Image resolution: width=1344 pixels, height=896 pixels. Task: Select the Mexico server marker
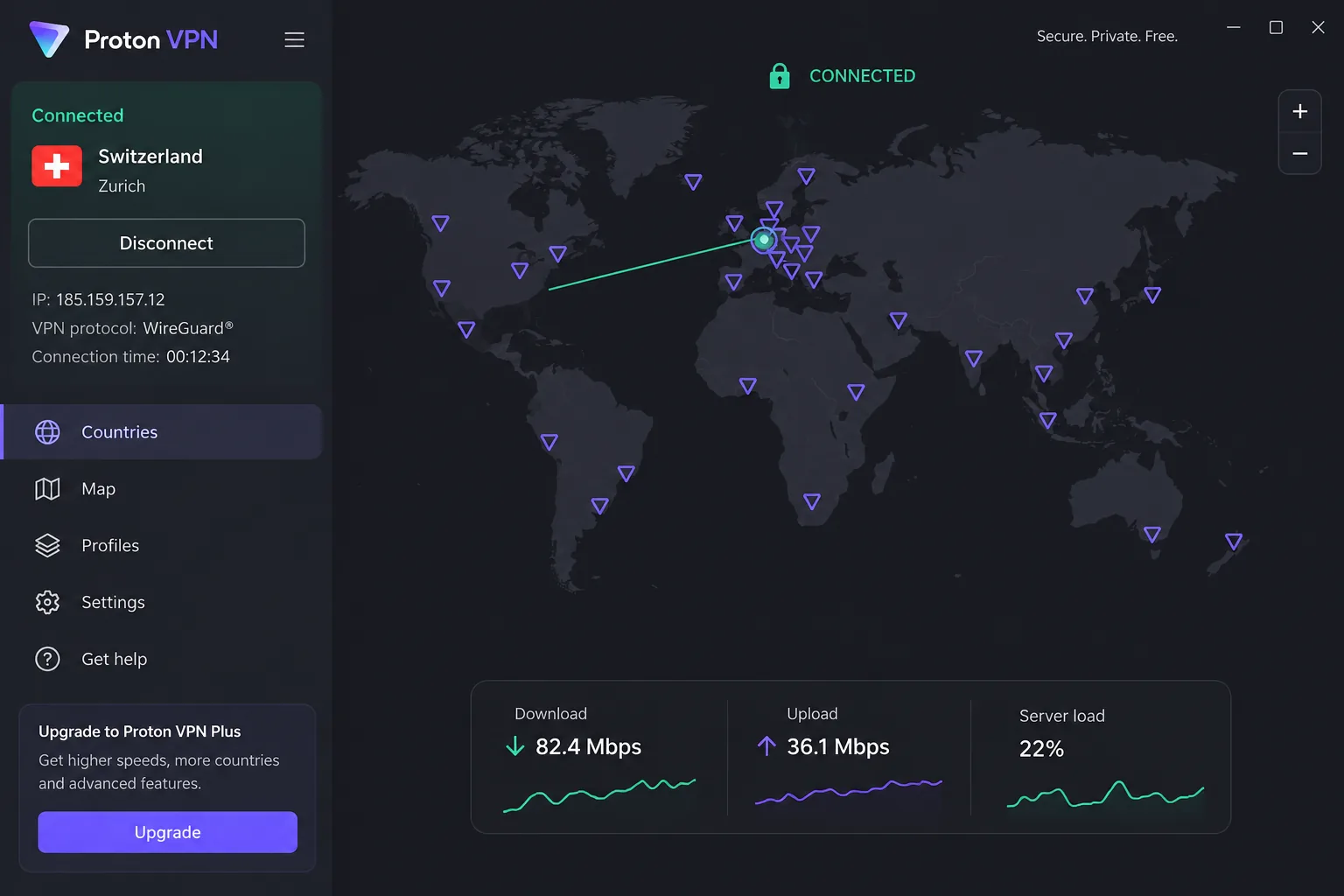pyautogui.click(x=466, y=330)
